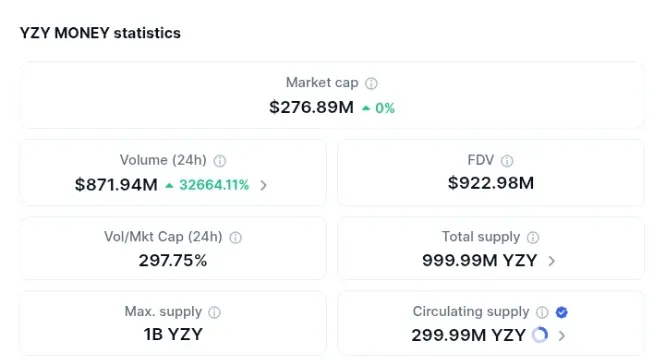Click the Market cap info icon

click(371, 84)
